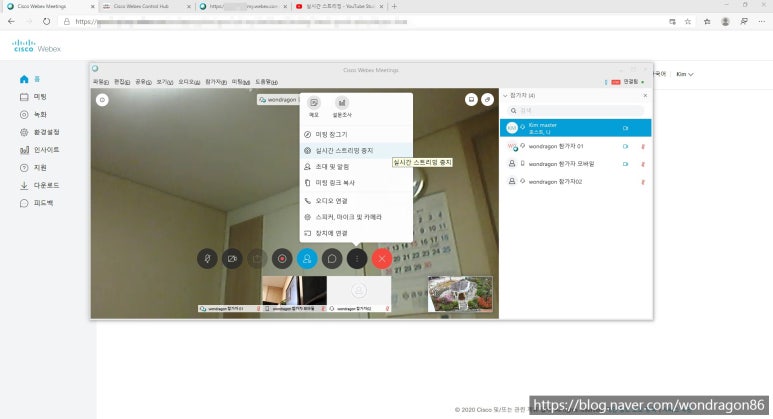Screen dimensions: 773x419
Task: Select 미팅 잠그기 to lock meeting
Action: [x=356, y=134]
